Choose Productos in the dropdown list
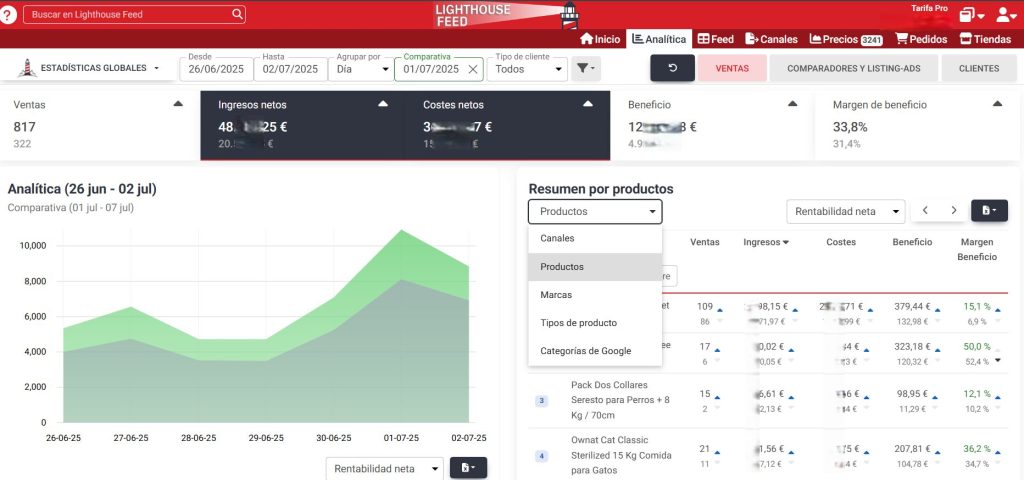1024x480 pixels. 595,267
